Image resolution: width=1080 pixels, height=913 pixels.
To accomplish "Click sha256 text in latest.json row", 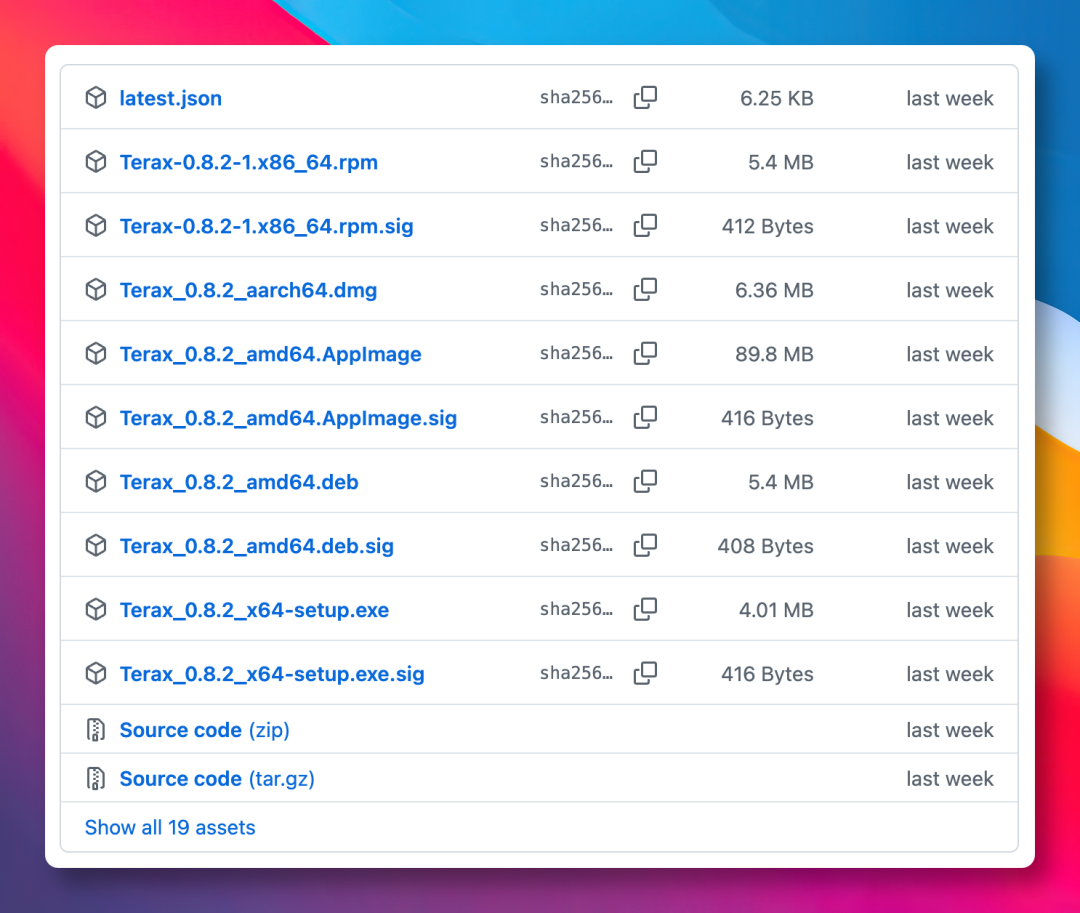I will 577,98.
